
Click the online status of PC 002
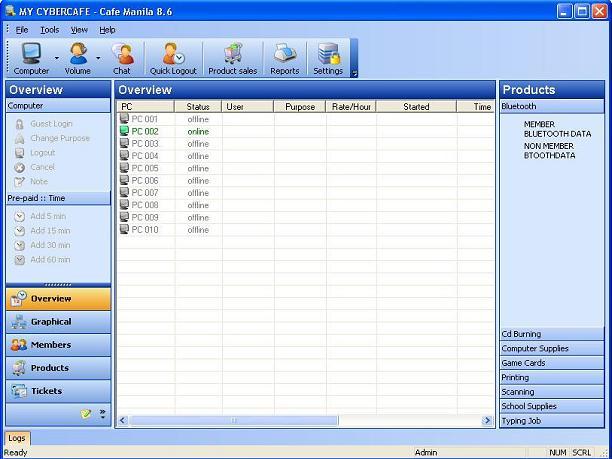198,132
